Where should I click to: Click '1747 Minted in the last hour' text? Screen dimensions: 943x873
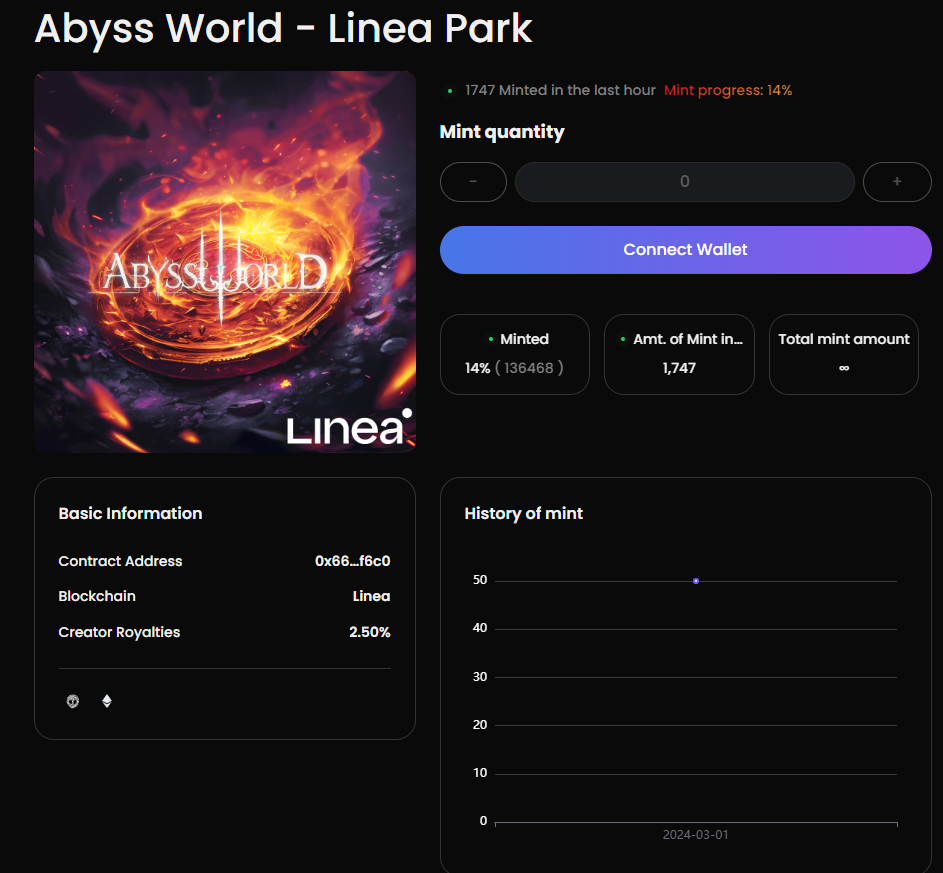(x=560, y=90)
